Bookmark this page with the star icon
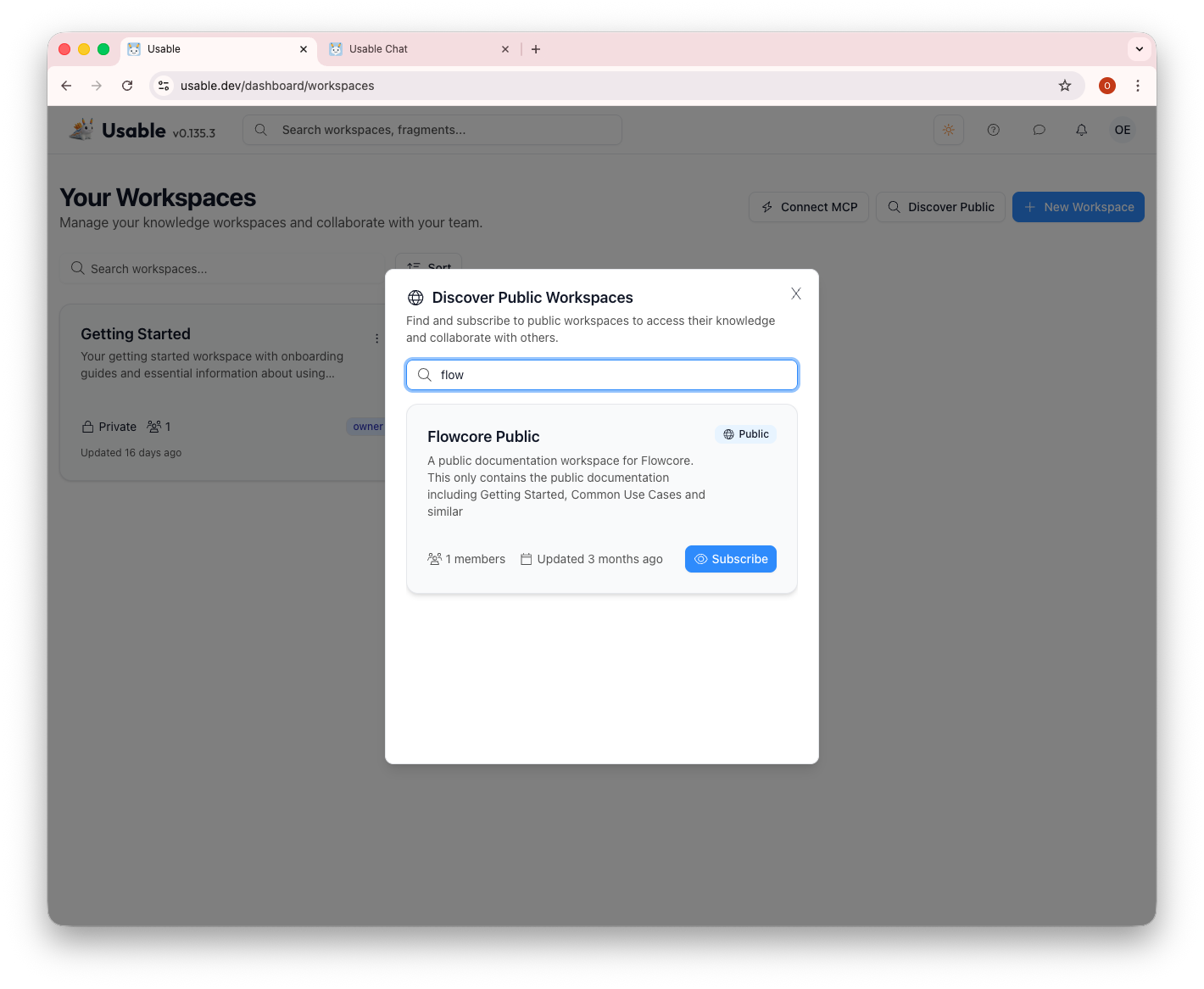1204x989 pixels. tap(1064, 86)
